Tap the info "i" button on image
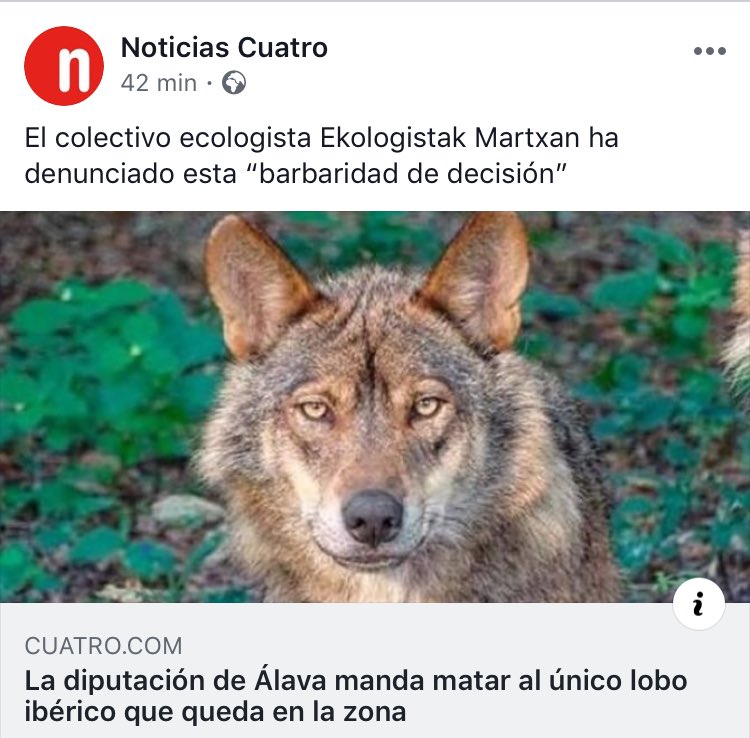Viewport: 750px width, 738px height. coord(698,604)
